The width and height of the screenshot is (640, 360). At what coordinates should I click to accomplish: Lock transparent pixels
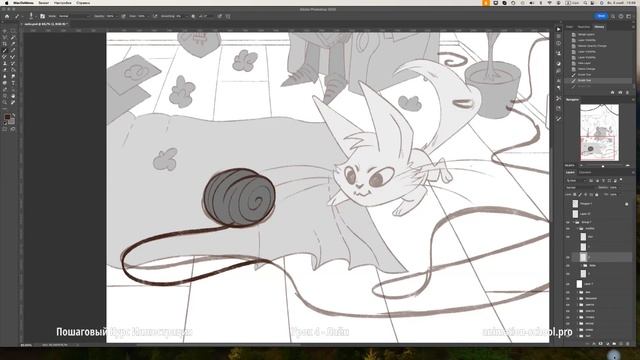click(x=575, y=195)
